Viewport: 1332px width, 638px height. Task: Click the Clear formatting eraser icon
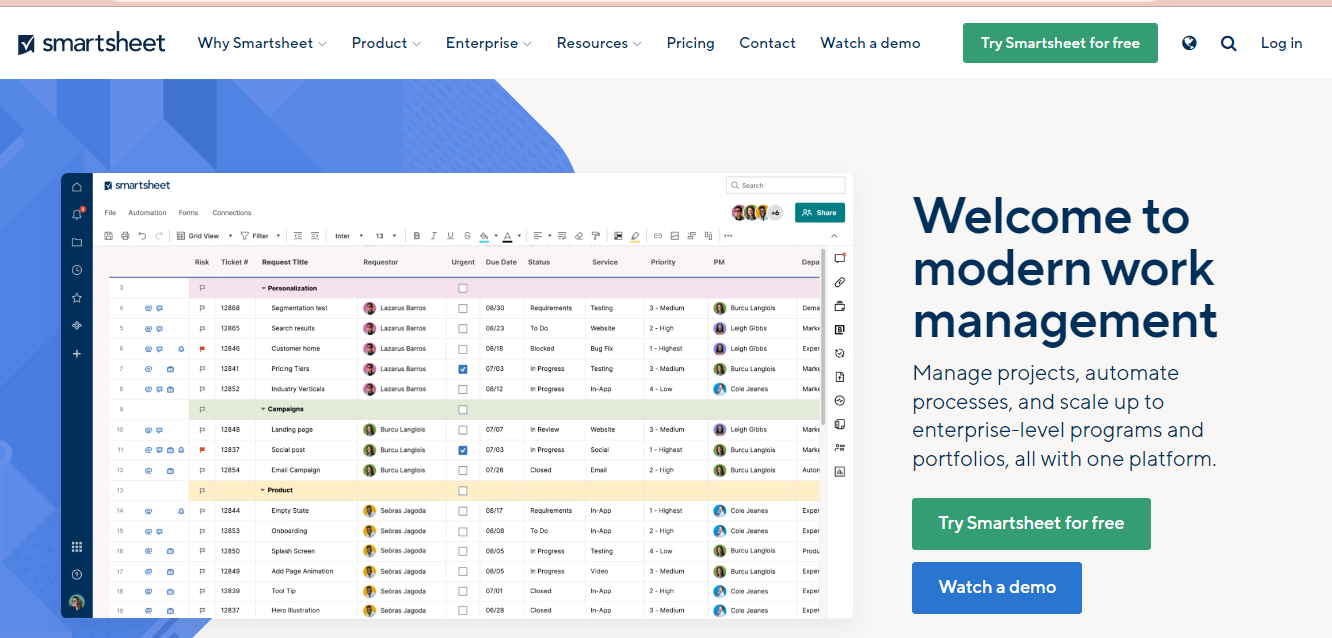click(x=579, y=236)
